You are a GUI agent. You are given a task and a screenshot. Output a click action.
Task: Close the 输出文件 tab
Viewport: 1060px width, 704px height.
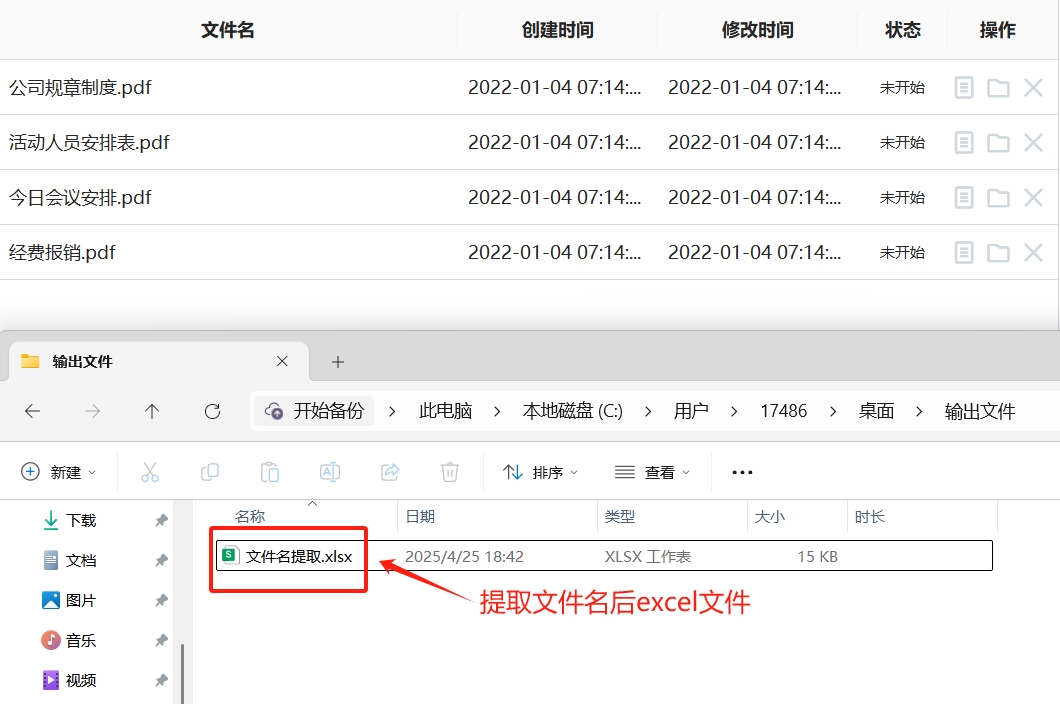pyautogui.click(x=283, y=362)
